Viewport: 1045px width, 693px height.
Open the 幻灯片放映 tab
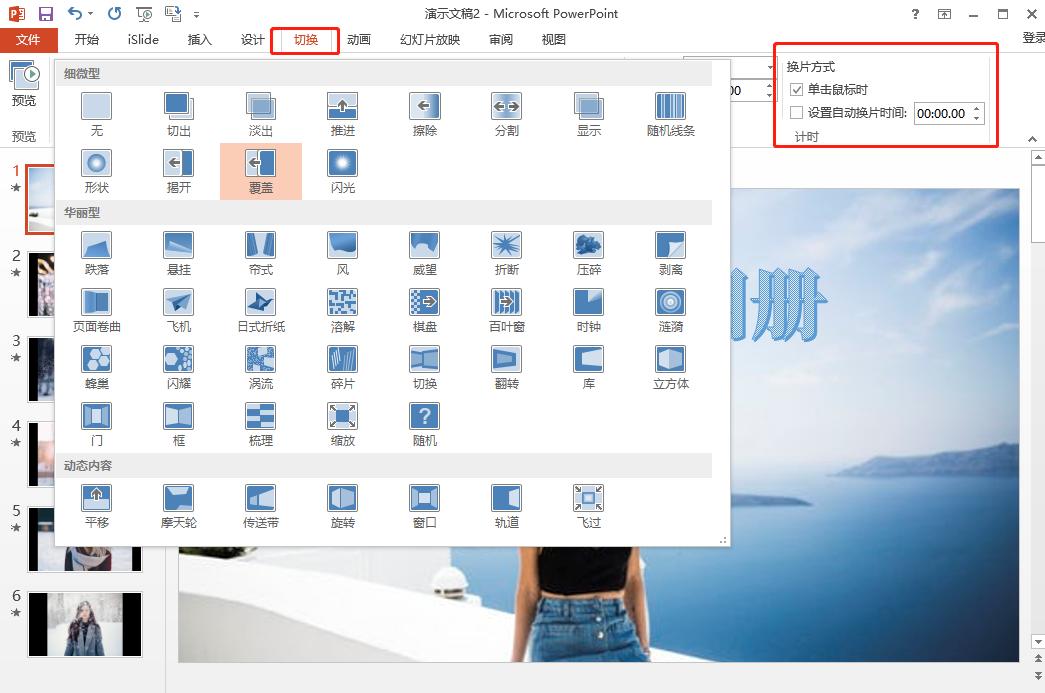point(430,40)
